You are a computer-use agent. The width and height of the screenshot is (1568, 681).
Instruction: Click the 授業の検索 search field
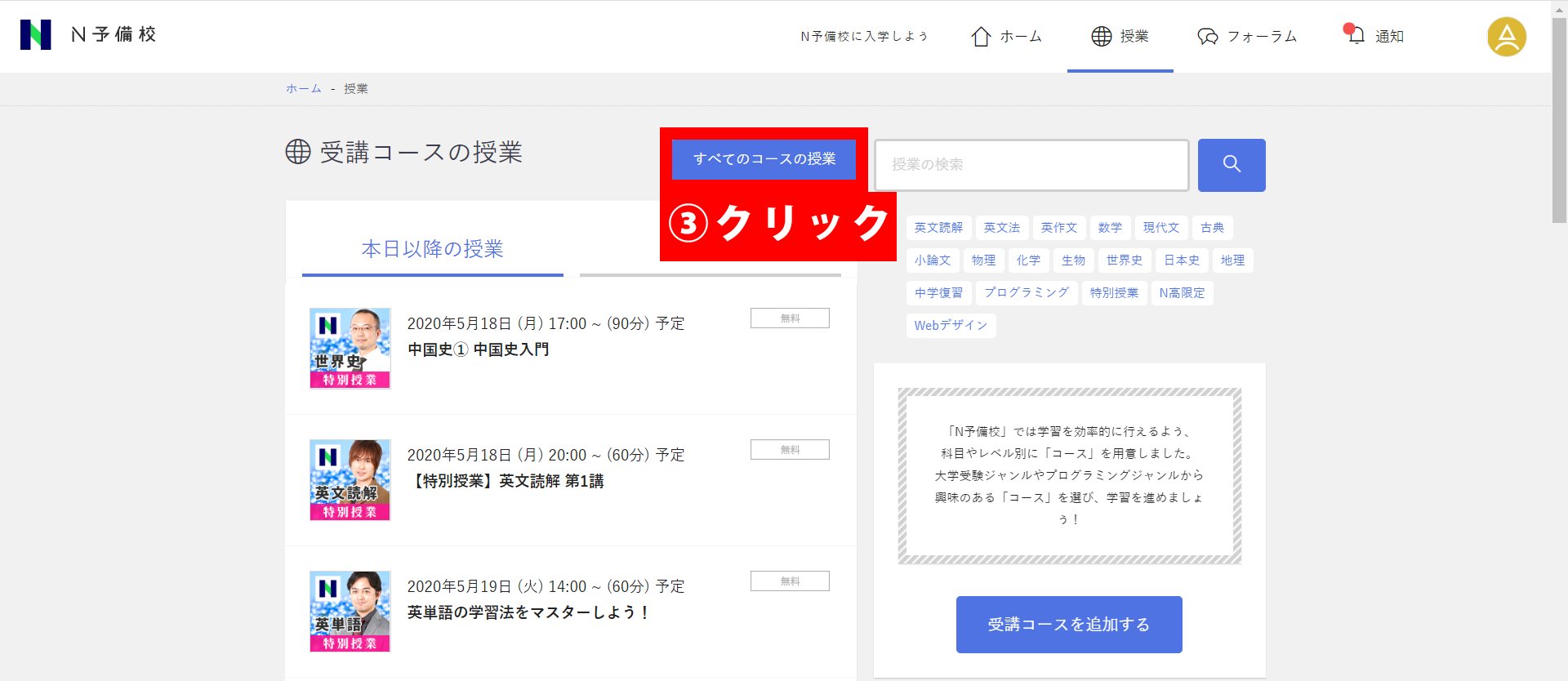(x=1031, y=165)
